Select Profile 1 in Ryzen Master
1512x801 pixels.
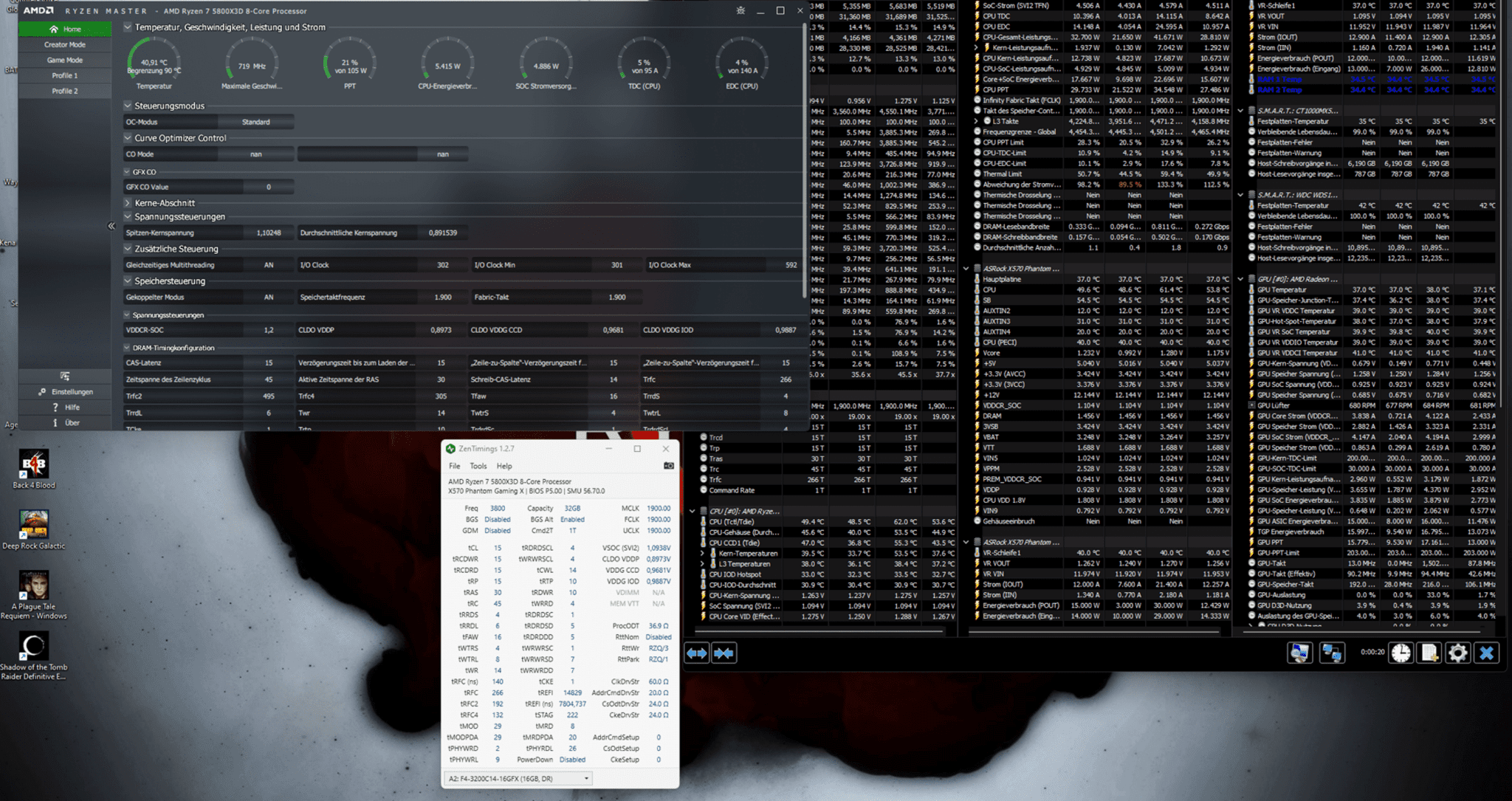tap(65, 76)
